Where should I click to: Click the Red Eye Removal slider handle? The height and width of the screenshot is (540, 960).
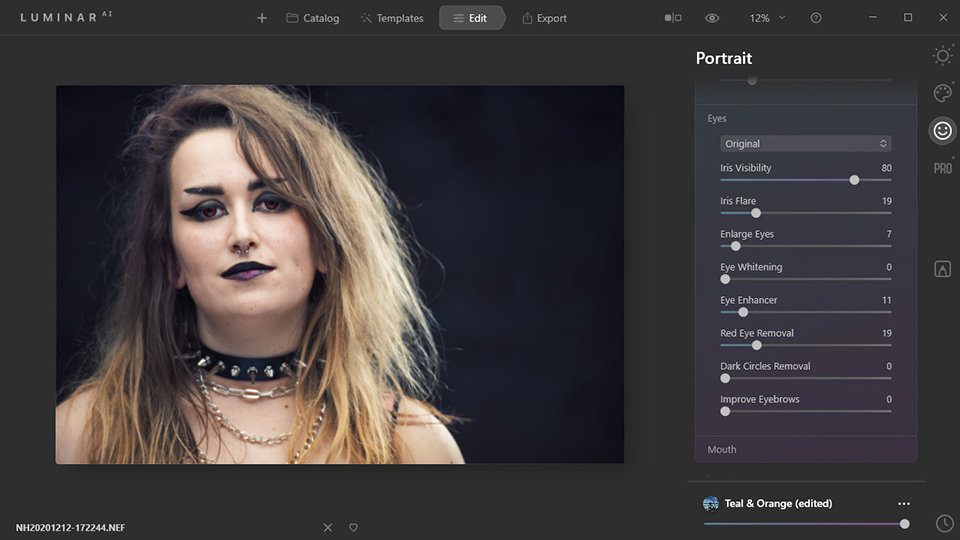click(x=757, y=345)
